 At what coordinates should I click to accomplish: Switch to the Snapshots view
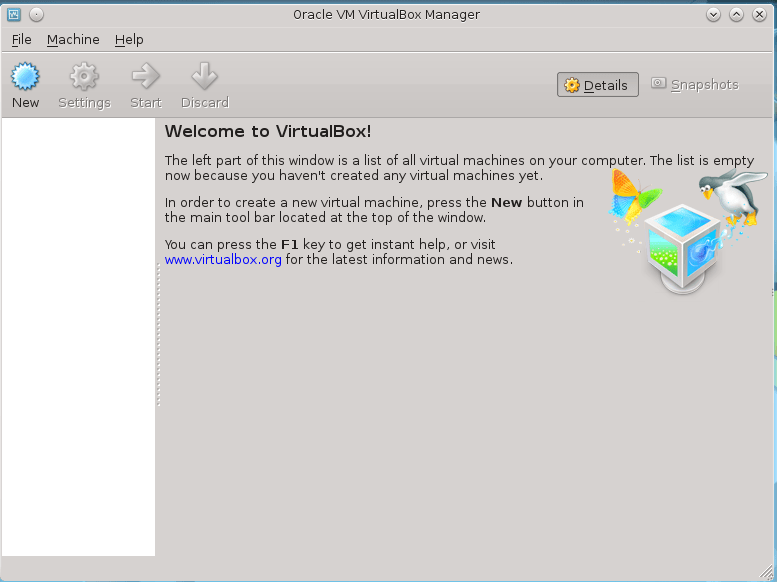pos(695,85)
